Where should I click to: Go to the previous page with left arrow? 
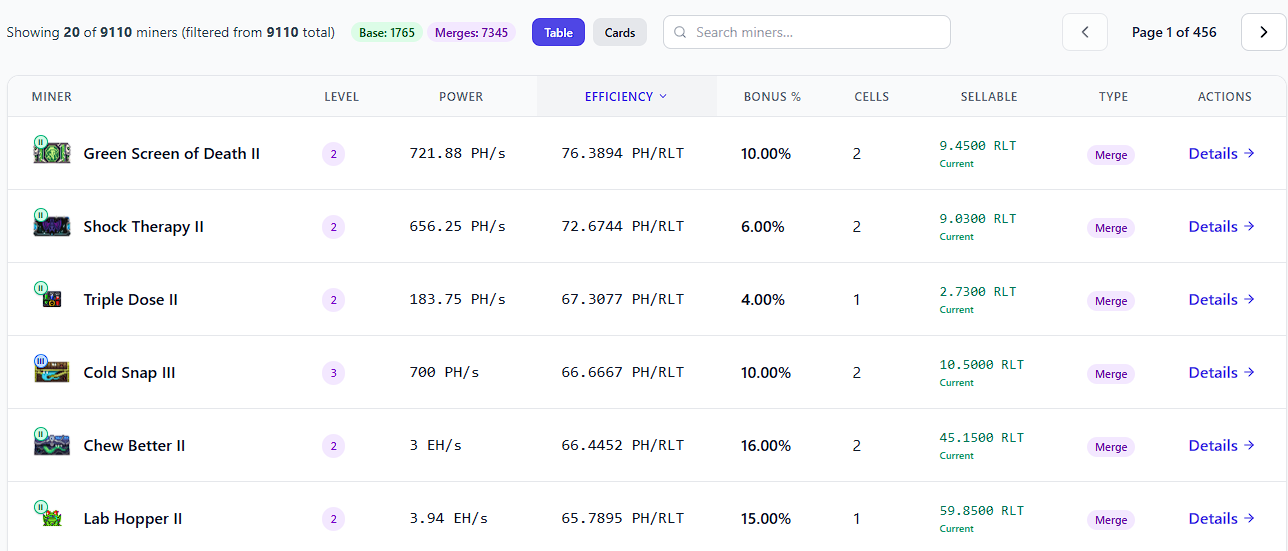(1085, 32)
